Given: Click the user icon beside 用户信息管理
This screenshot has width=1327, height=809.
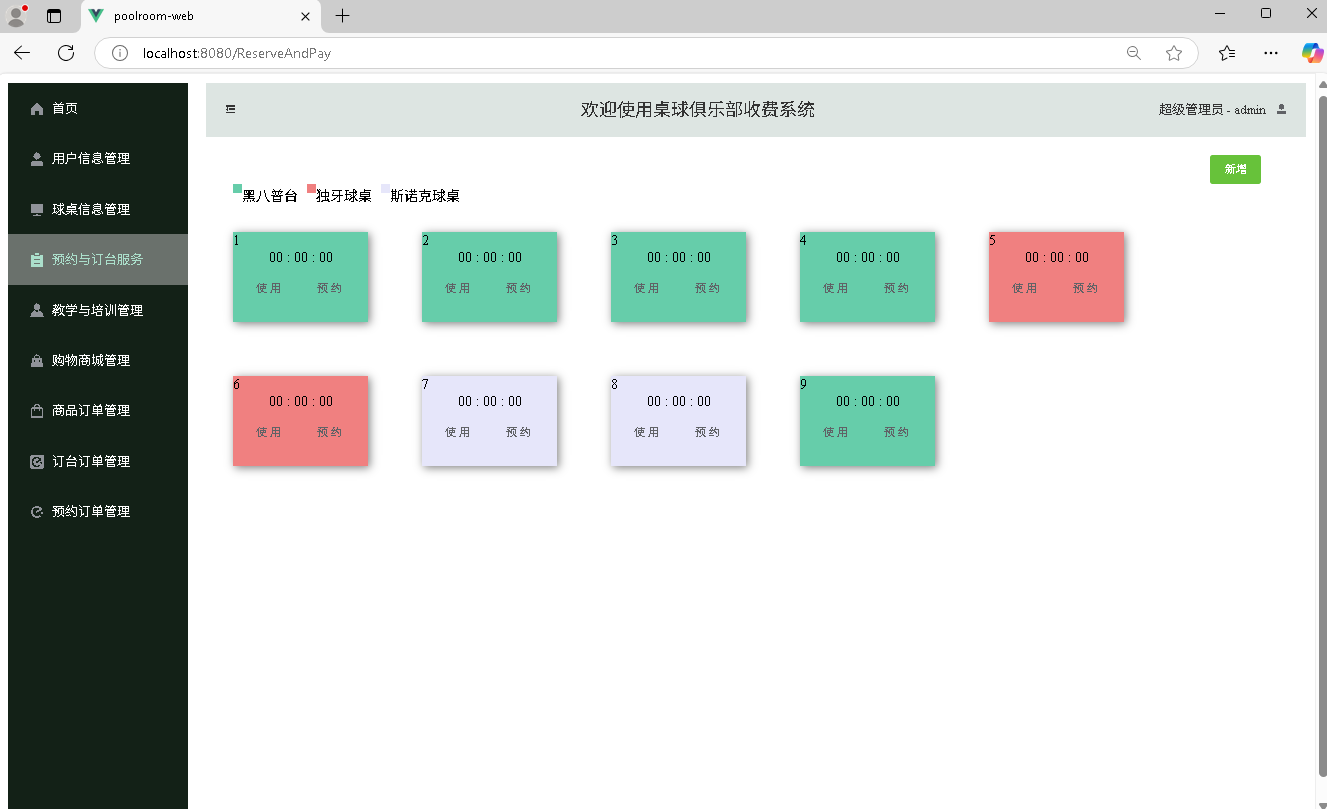Looking at the screenshot, I should (x=37, y=159).
